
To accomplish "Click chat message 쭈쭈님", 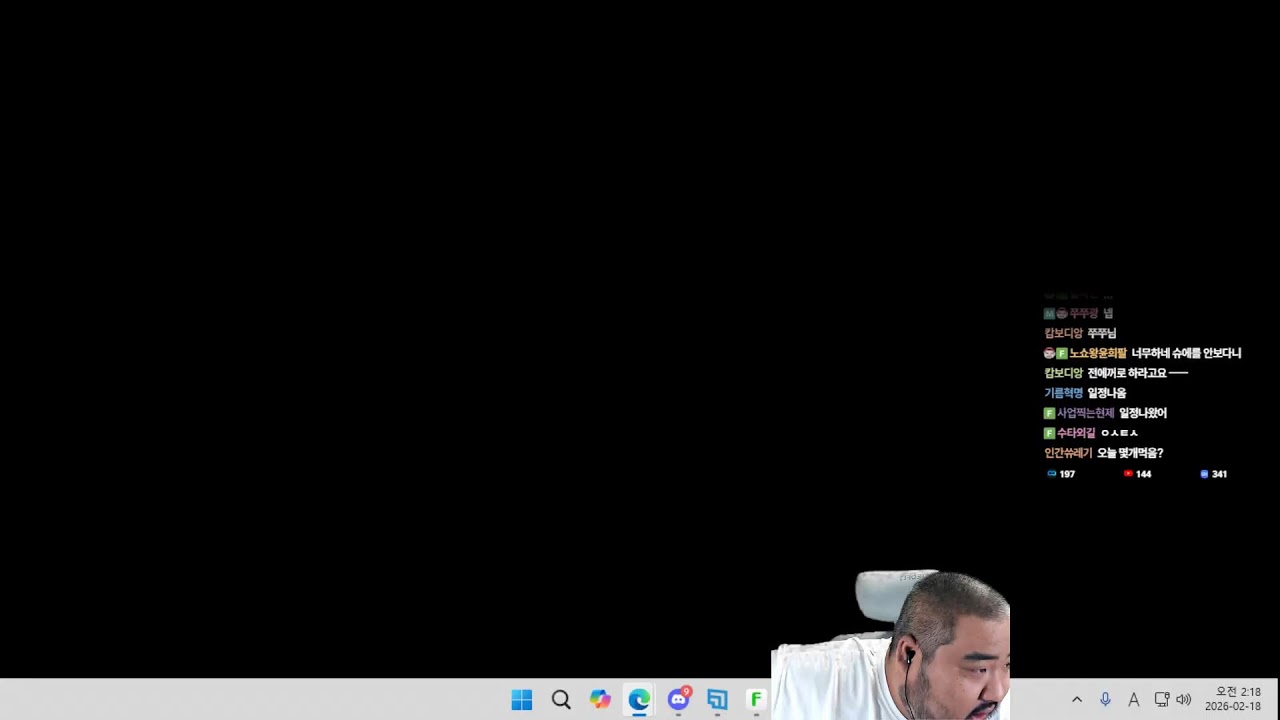I will tap(1101, 333).
